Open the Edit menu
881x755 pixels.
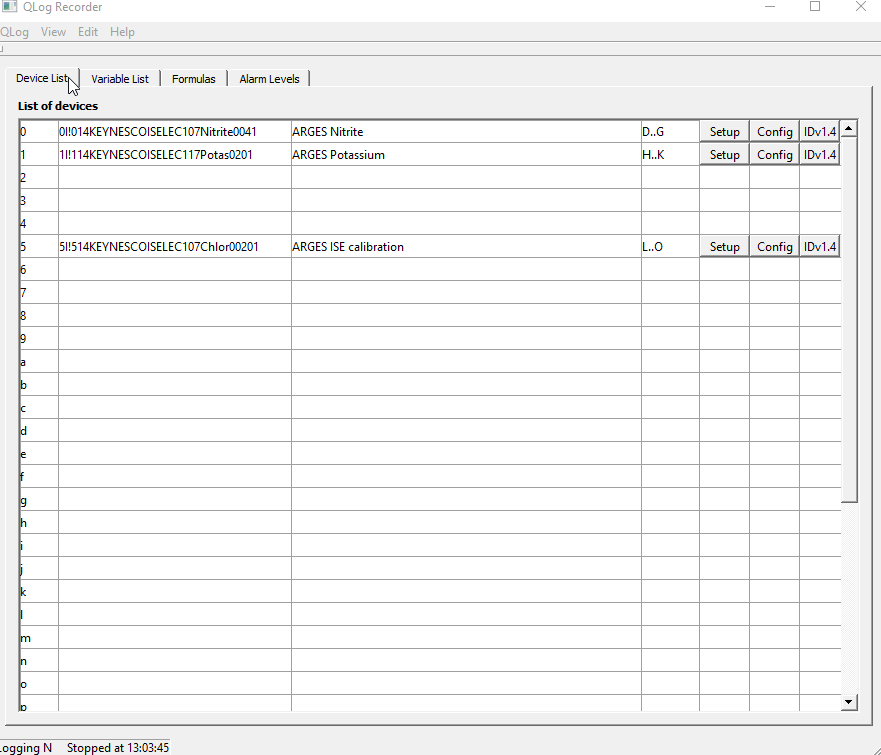(88, 32)
